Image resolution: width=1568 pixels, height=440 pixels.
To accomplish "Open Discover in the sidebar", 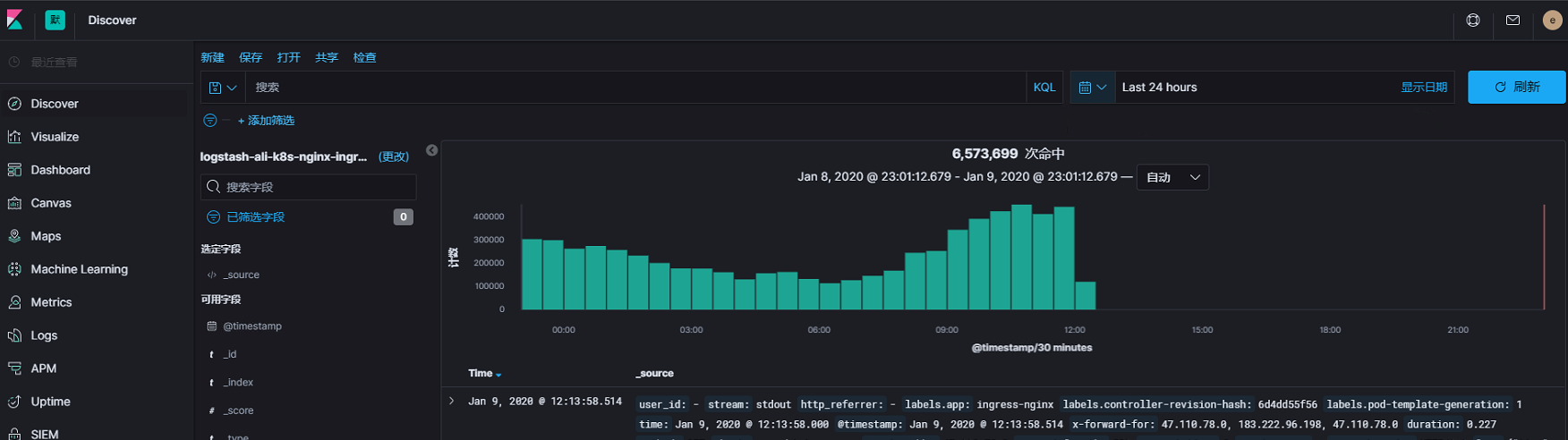I will pyautogui.click(x=55, y=104).
